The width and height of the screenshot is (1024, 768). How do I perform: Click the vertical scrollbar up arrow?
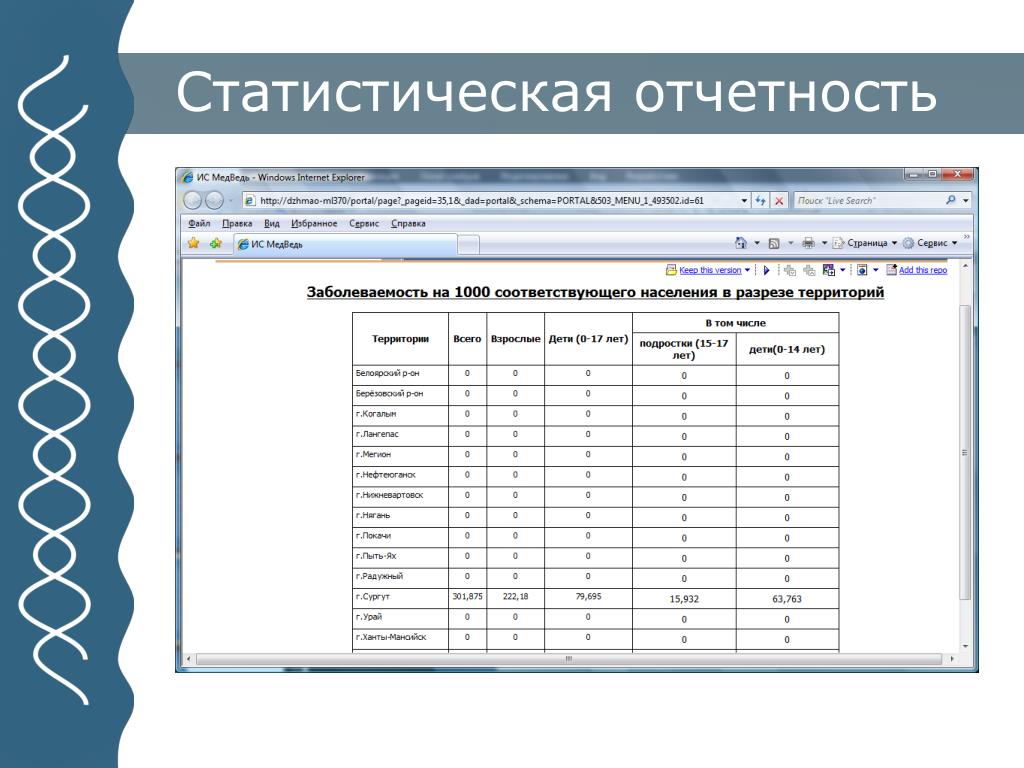tap(965, 266)
